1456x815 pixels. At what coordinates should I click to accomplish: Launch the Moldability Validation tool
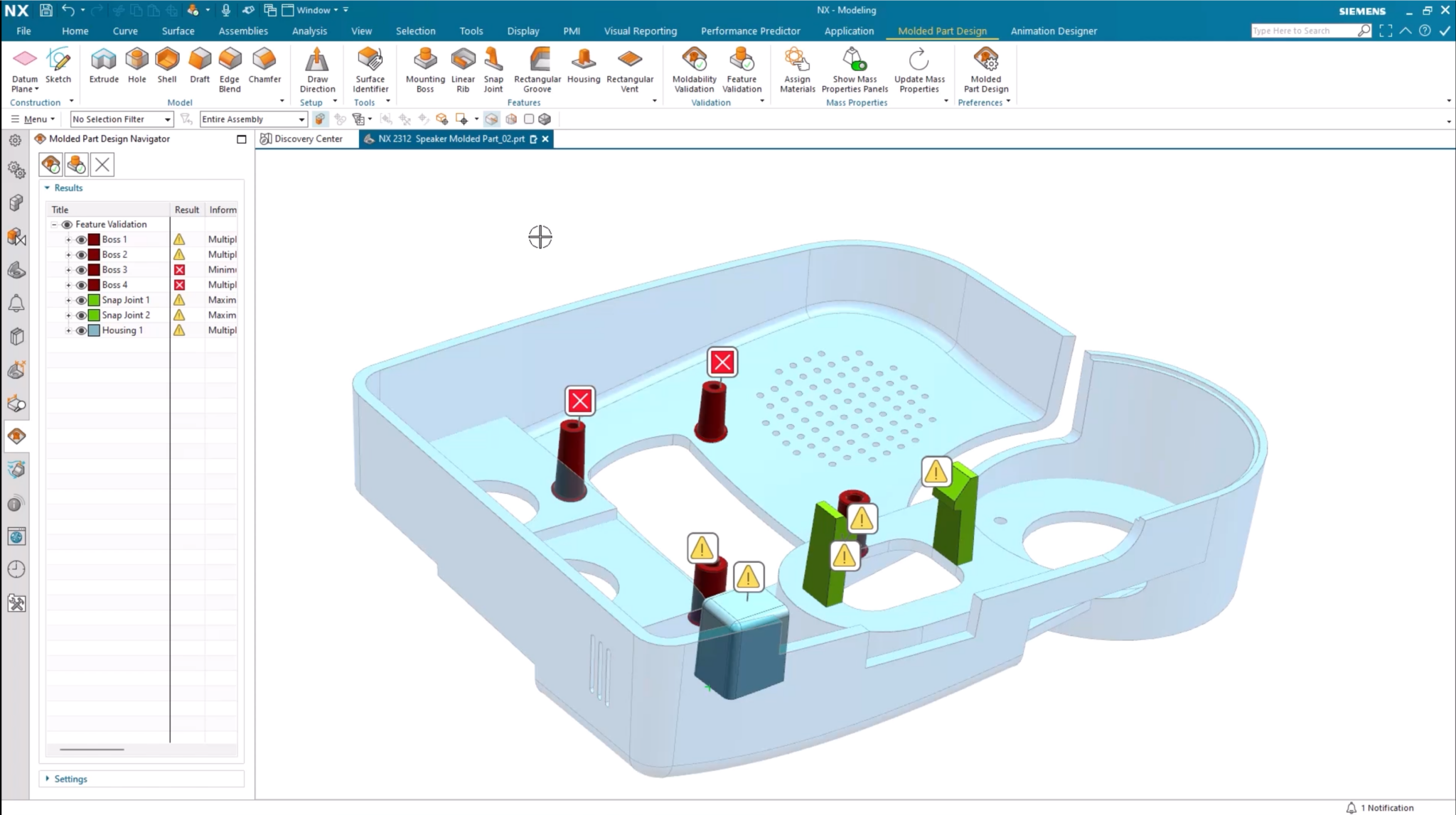coord(694,68)
